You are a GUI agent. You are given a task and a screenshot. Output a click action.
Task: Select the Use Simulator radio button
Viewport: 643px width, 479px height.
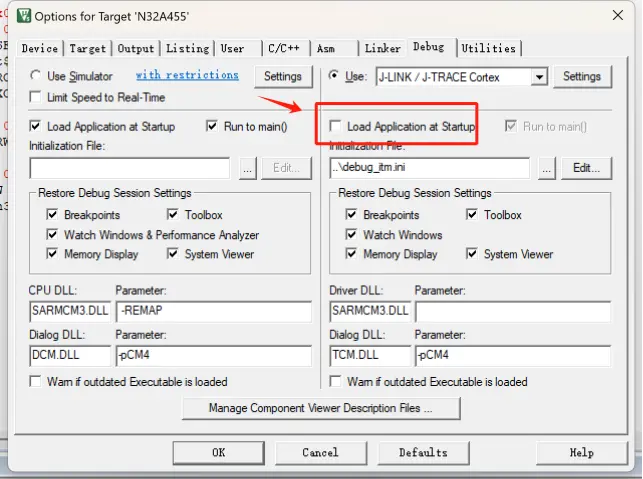(36, 75)
